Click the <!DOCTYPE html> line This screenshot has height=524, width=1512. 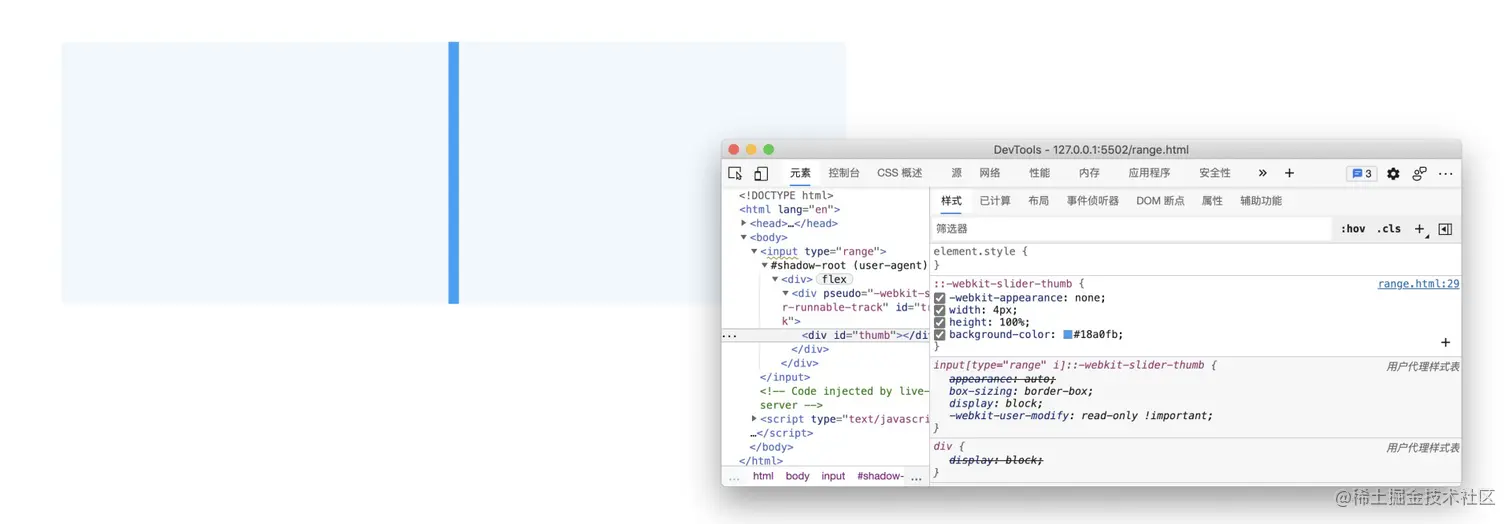click(x=786, y=196)
